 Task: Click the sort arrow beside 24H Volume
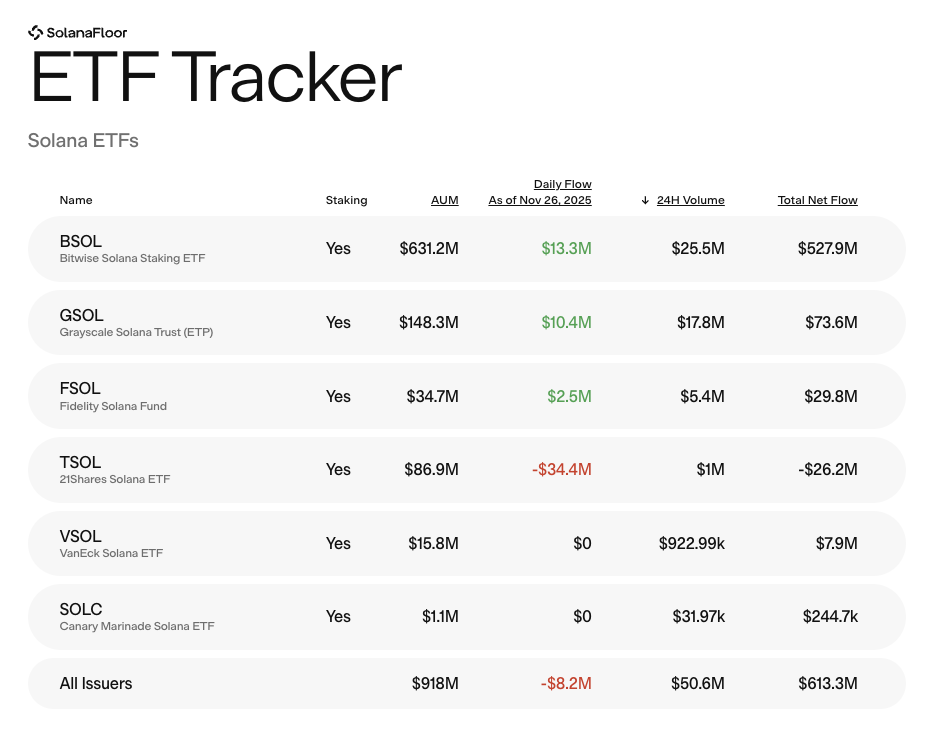click(644, 200)
